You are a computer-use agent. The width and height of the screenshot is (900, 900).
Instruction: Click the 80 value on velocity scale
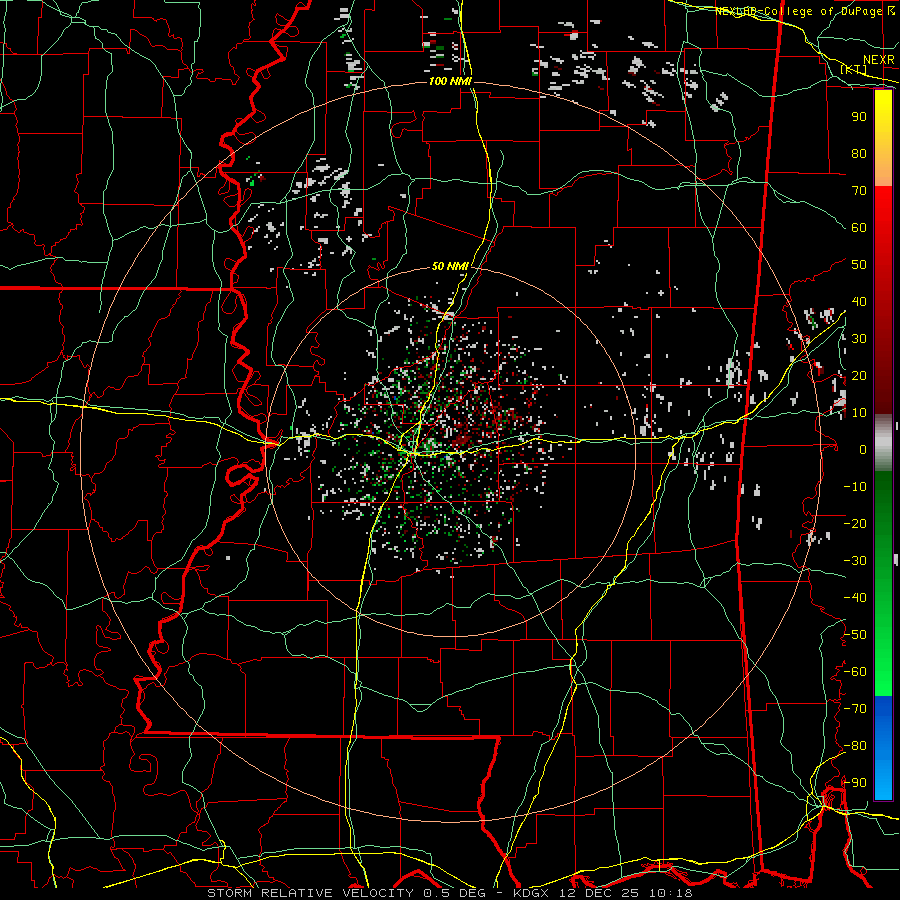pos(859,153)
